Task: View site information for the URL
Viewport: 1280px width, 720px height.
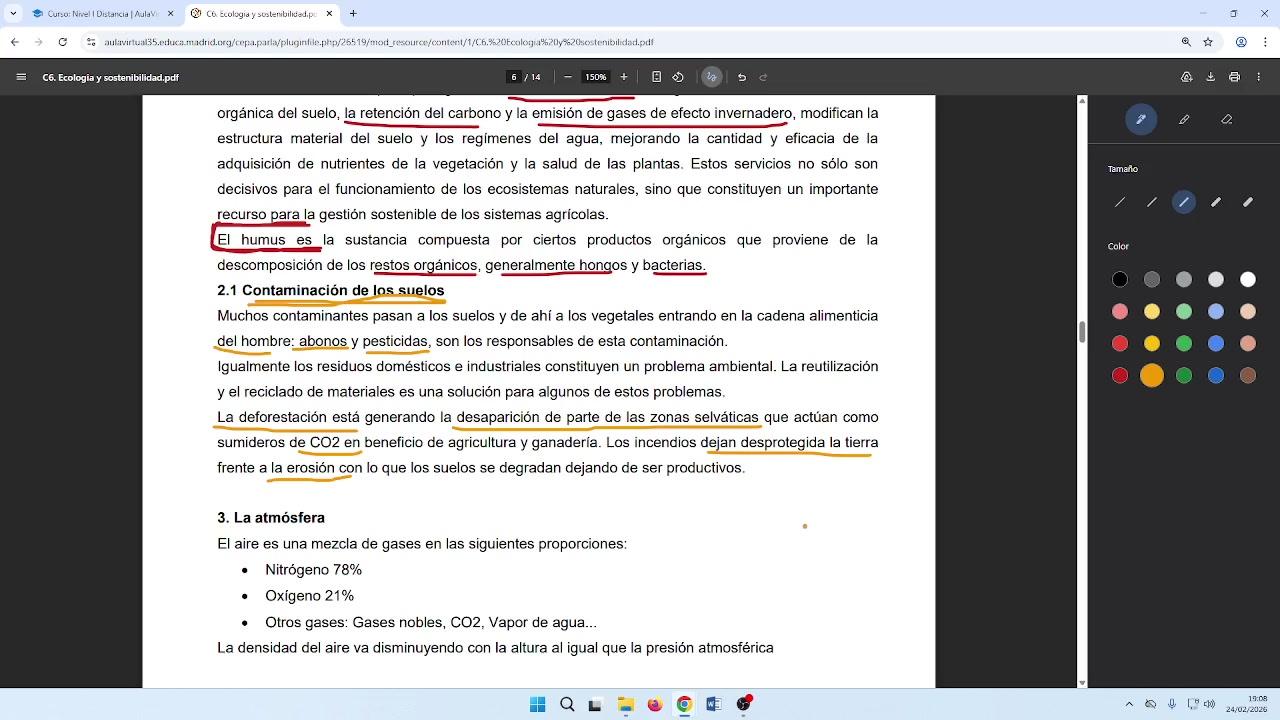Action: [x=91, y=42]
